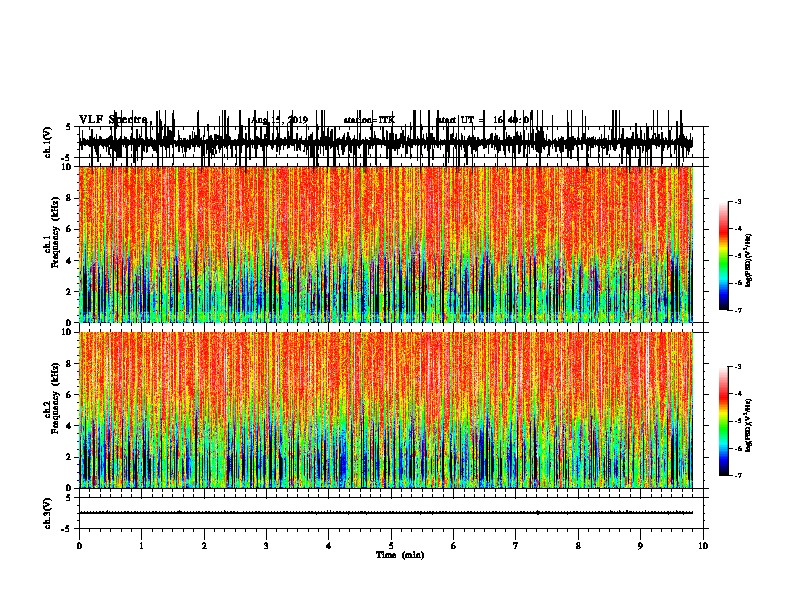Click the ch.1 color bar log(PSD) label
This screenshot has width=792, height=612.
[748, 260]
